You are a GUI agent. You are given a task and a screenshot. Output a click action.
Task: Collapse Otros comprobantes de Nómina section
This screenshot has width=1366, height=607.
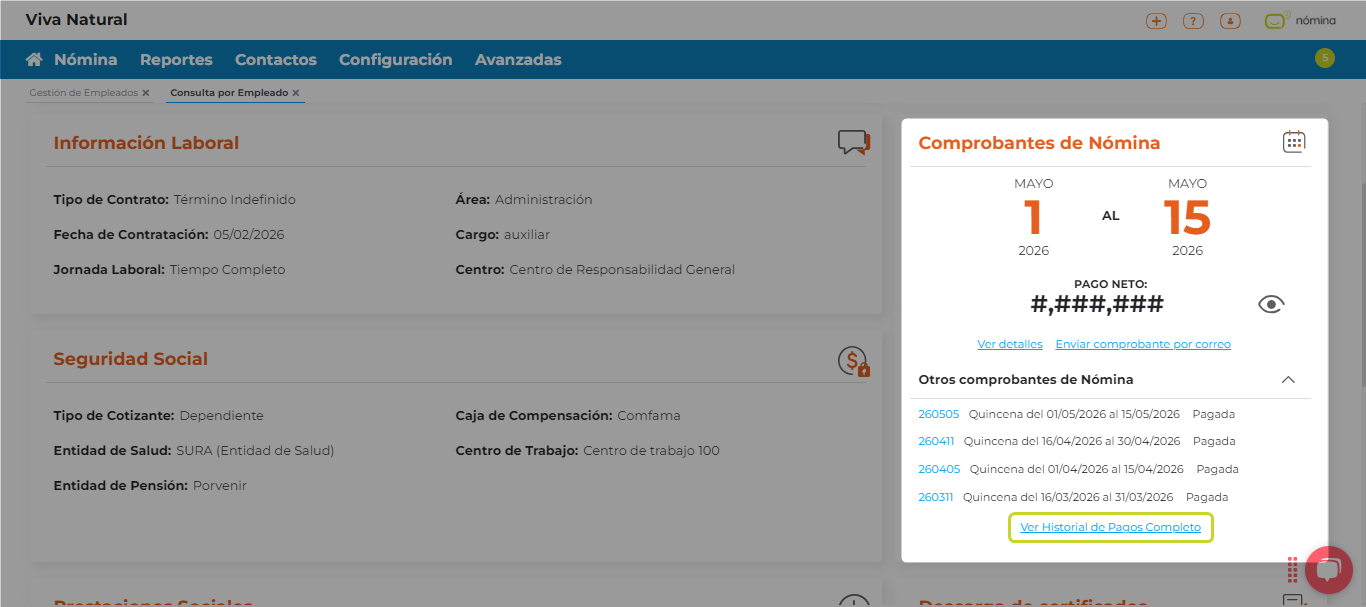(1288, 380)
